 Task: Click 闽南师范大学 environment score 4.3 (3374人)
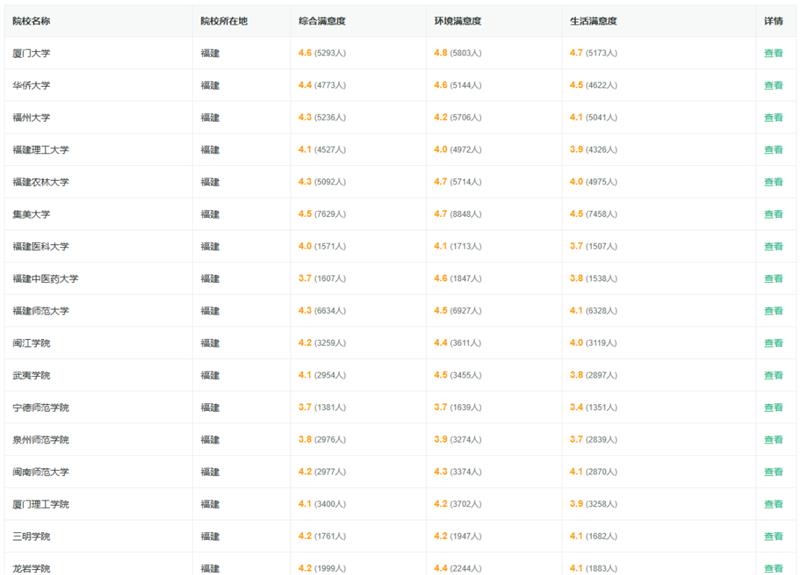[458, 472]
